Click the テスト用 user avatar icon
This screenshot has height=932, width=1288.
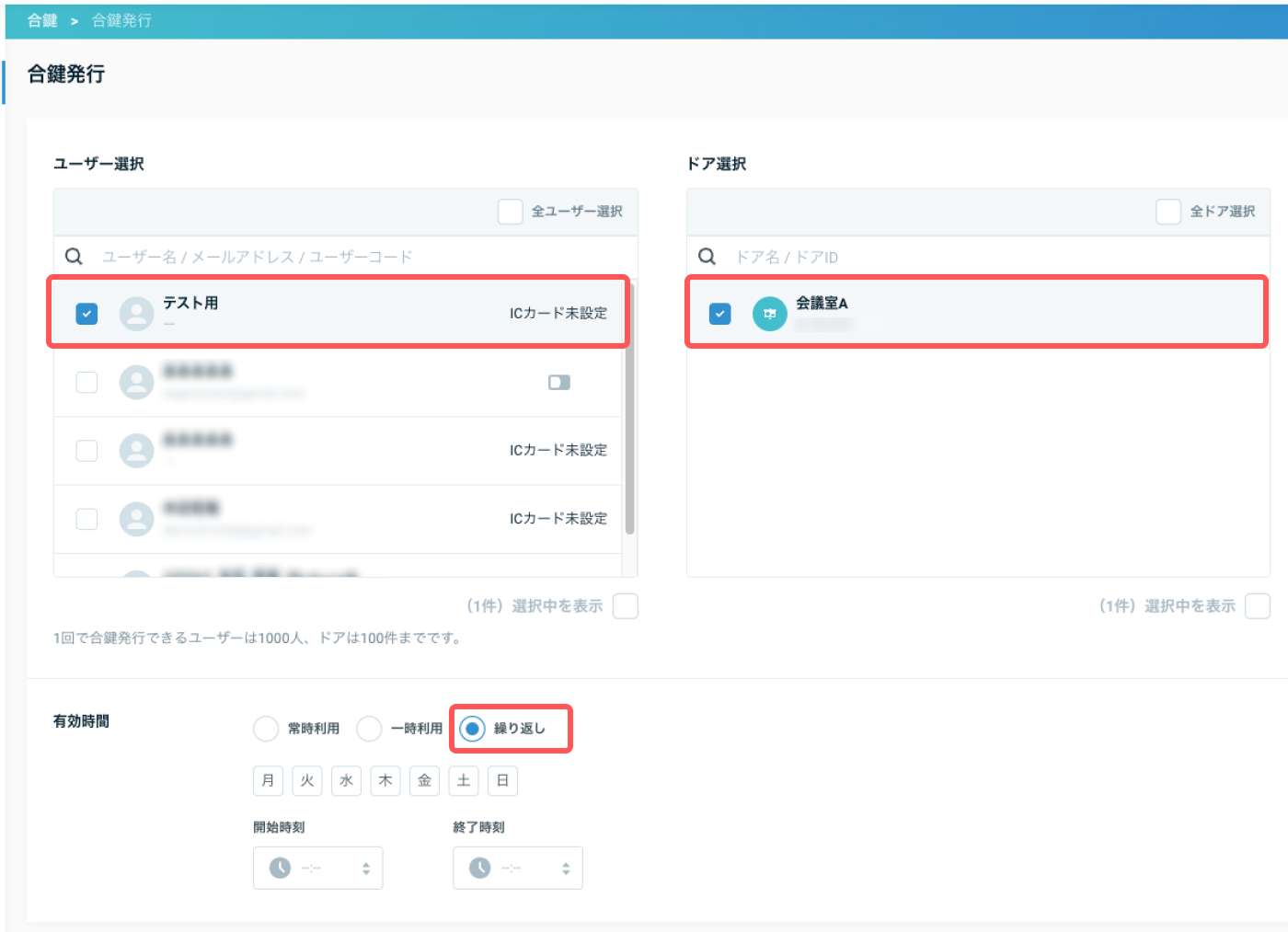[x=137, y=314]
